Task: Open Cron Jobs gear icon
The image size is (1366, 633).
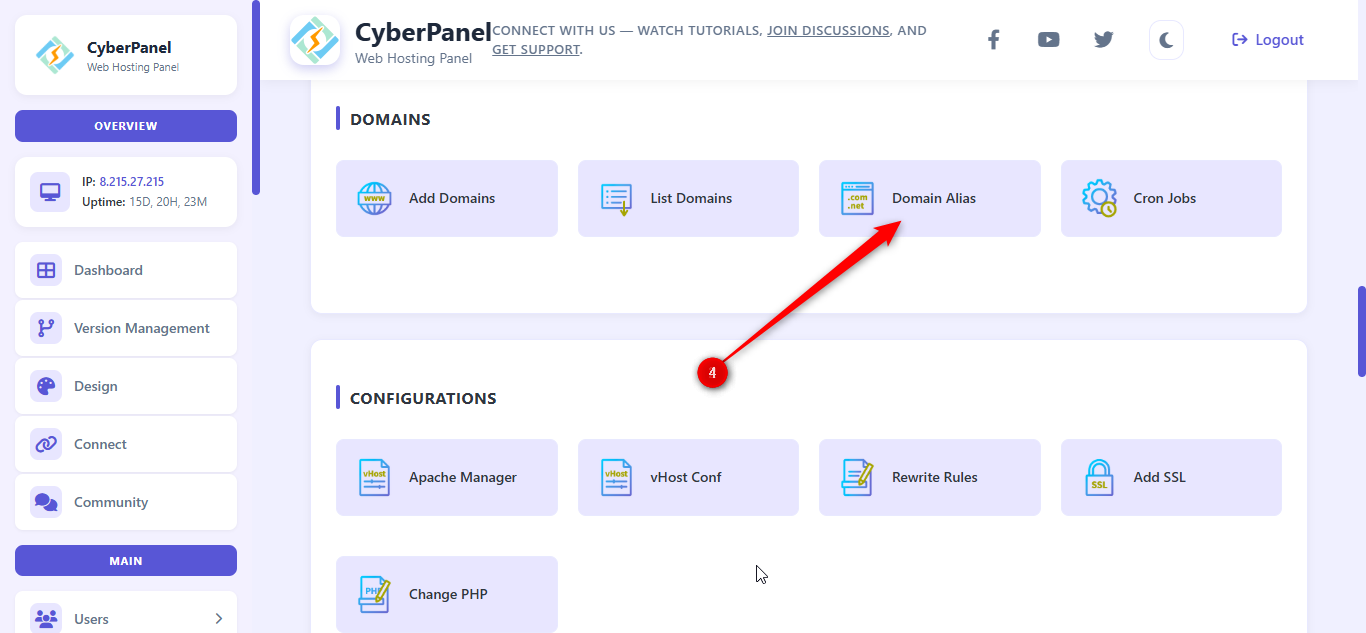Action: click(1099, 198)
